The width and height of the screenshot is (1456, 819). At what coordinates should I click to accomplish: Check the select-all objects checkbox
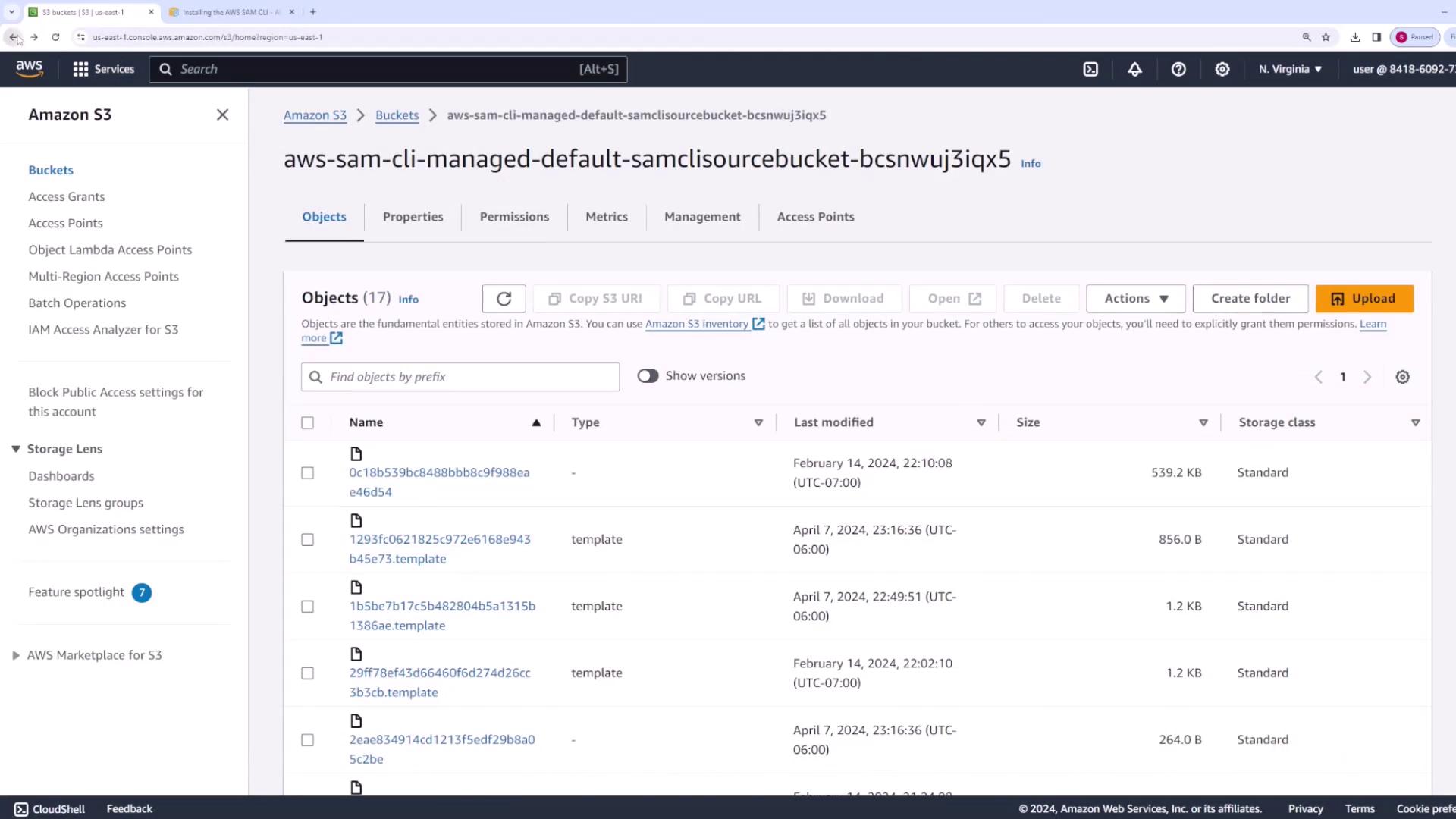tap(307, 422)
